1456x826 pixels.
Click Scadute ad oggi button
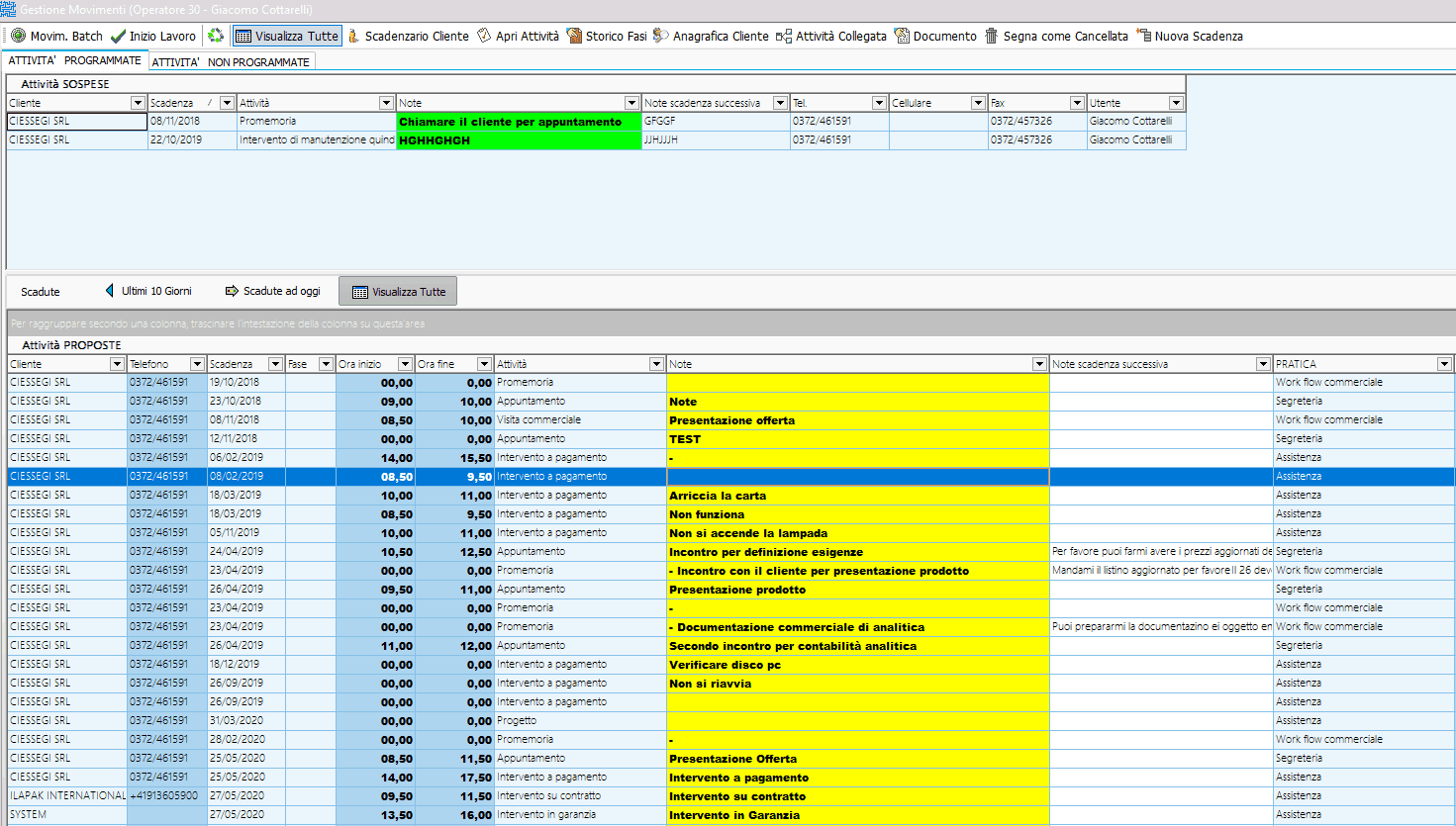coord(273,291)
